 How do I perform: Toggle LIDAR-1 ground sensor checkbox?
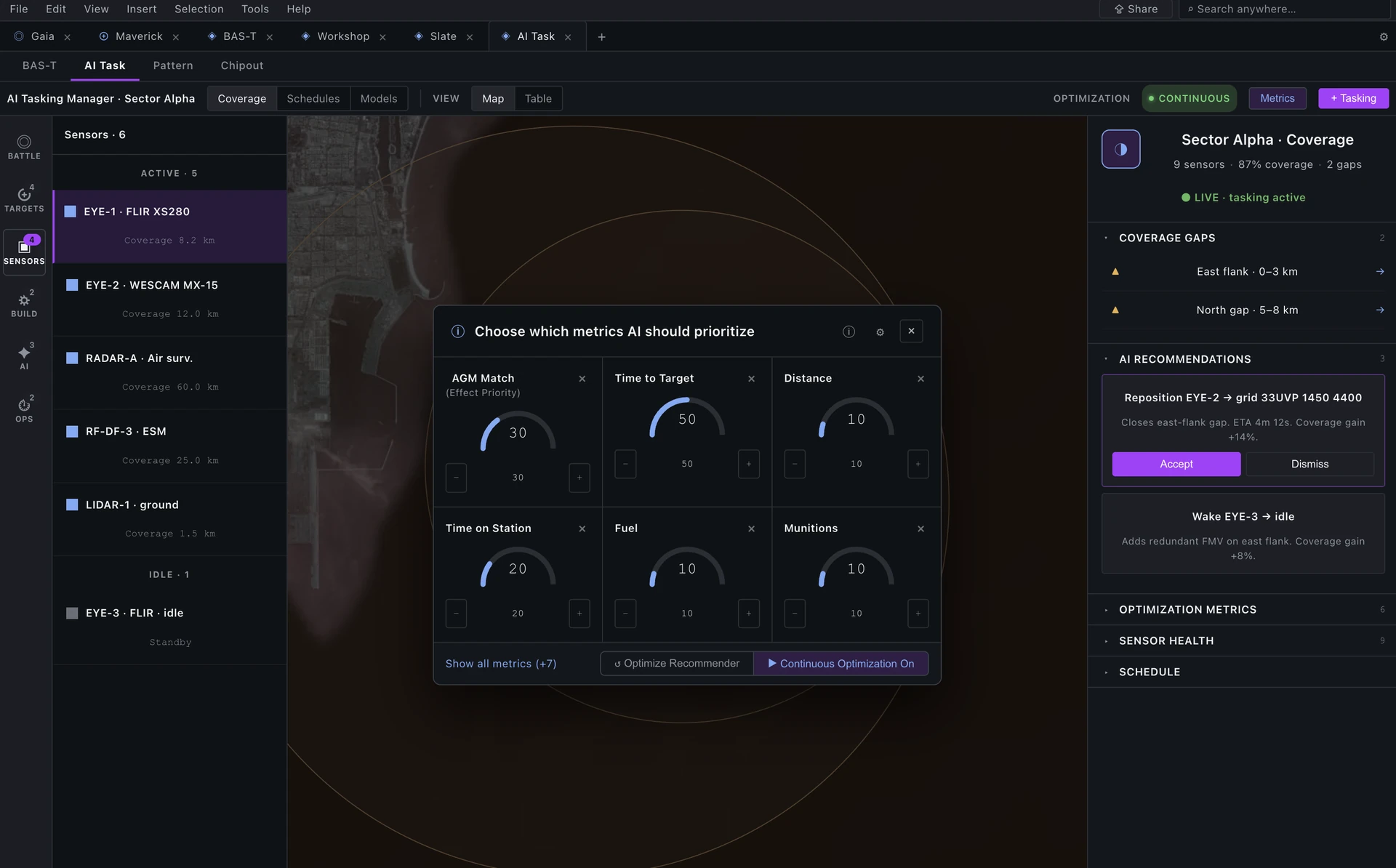pos(72,505)
